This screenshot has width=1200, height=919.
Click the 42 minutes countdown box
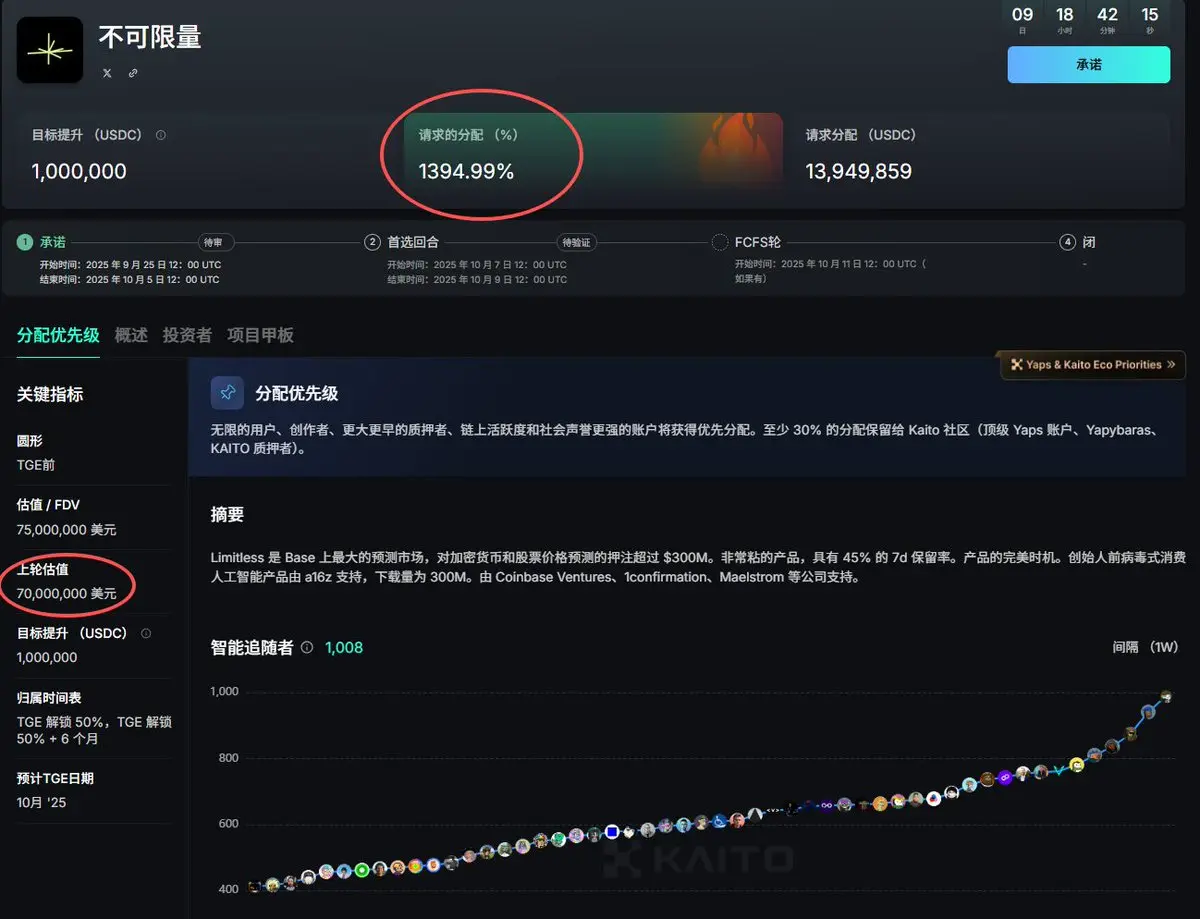coord(1107,18)
